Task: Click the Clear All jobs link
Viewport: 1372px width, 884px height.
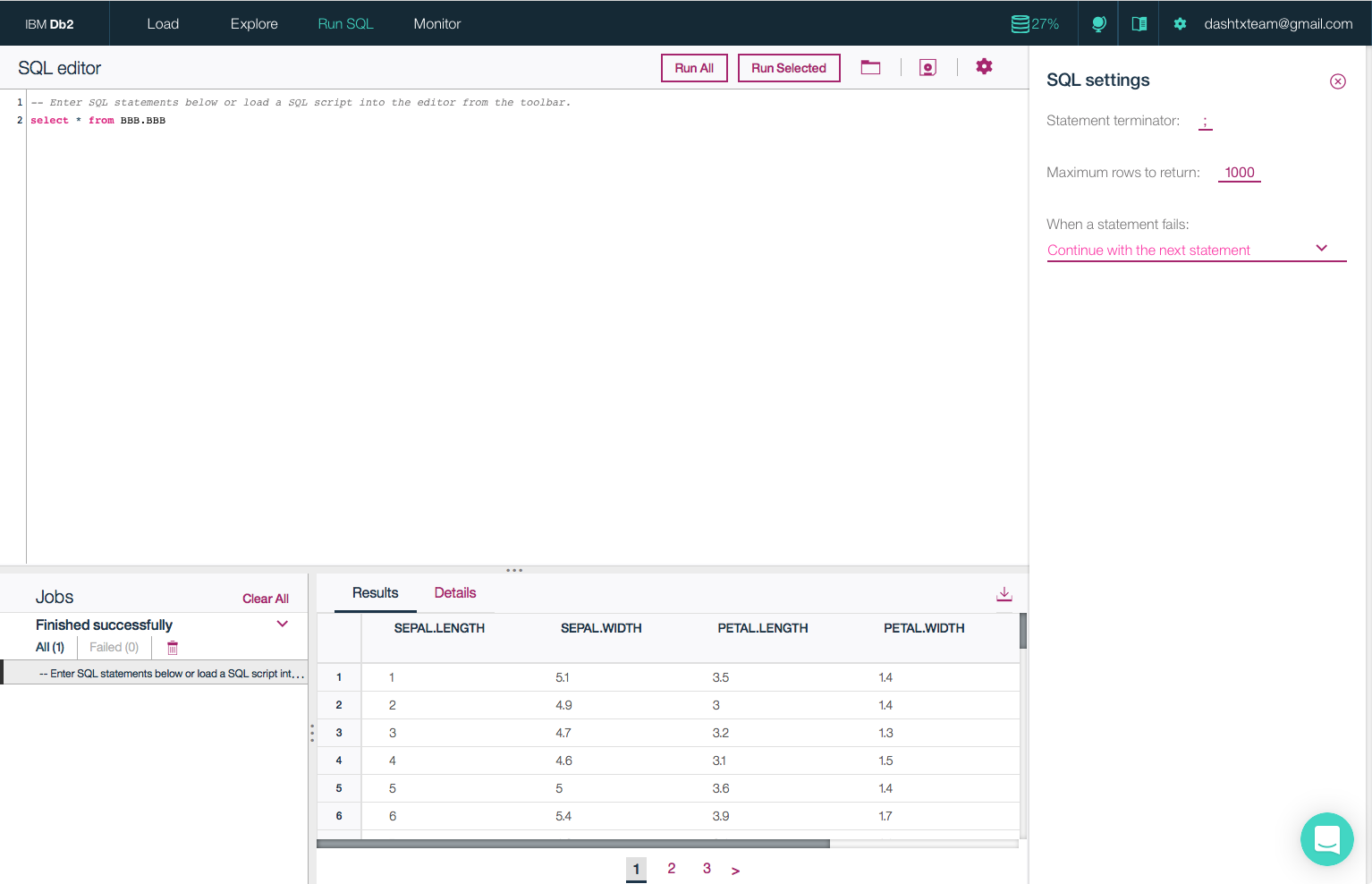Action: click(265, 599)
